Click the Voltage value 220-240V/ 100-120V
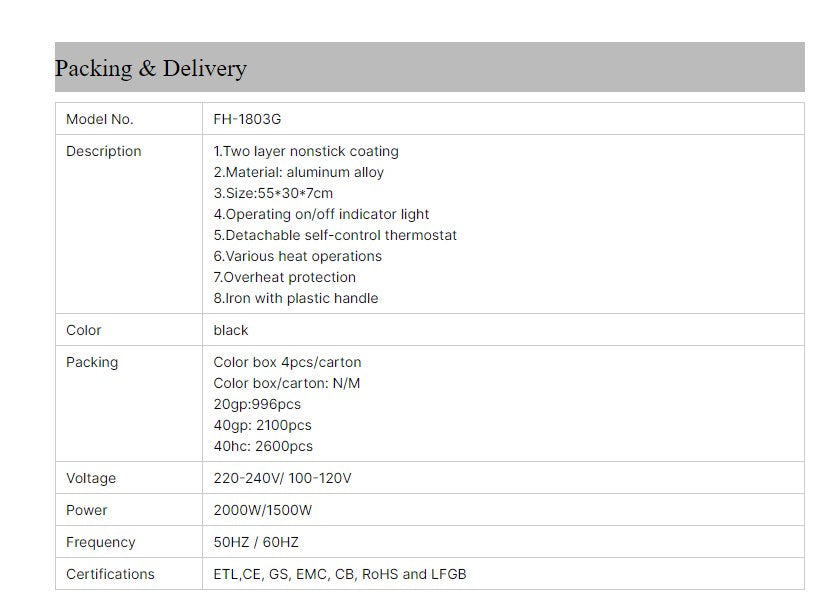Viewport: 826px width, 614px height. coord(282,478)
